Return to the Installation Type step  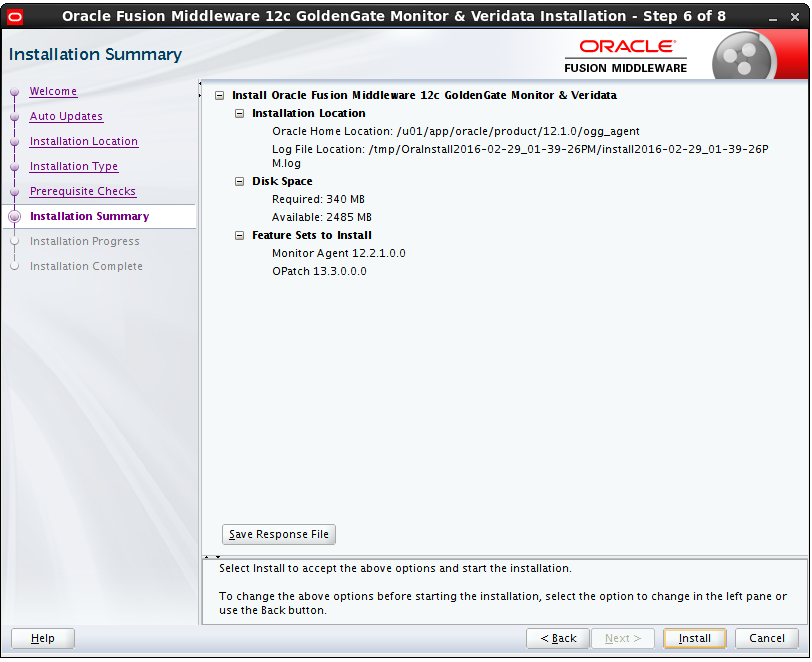point(74,166)
